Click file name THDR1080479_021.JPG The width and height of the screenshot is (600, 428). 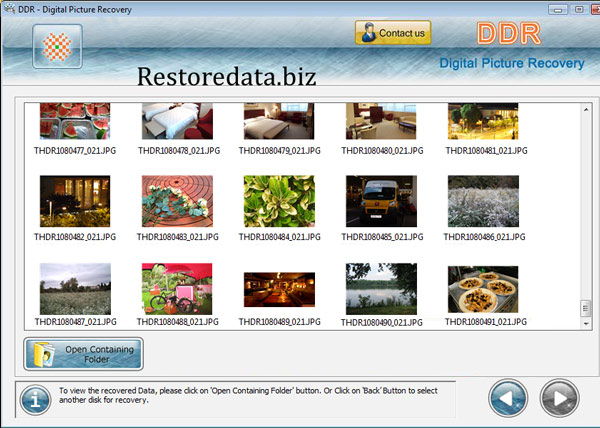[280, 151]
